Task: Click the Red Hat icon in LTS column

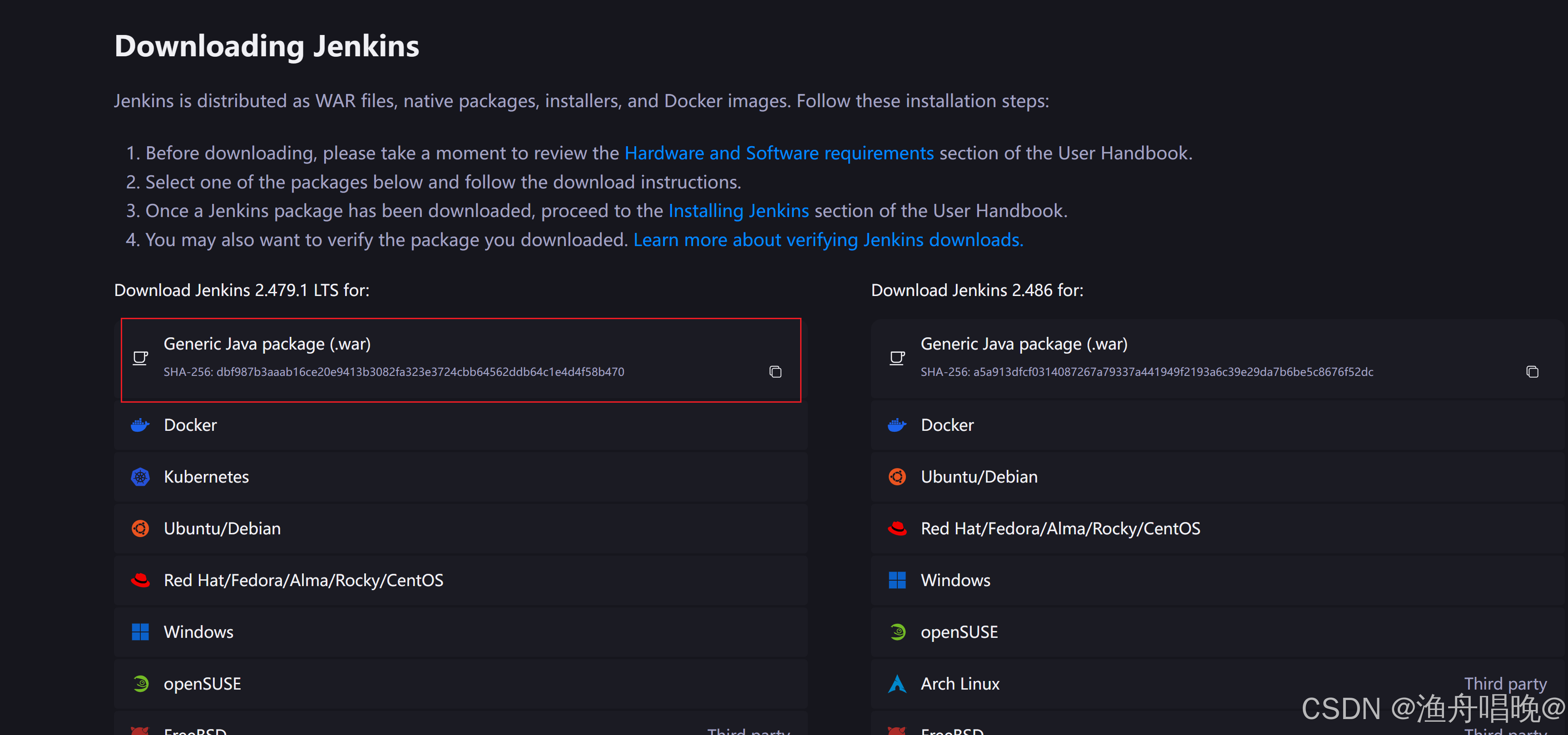Action: click(141, 580)
